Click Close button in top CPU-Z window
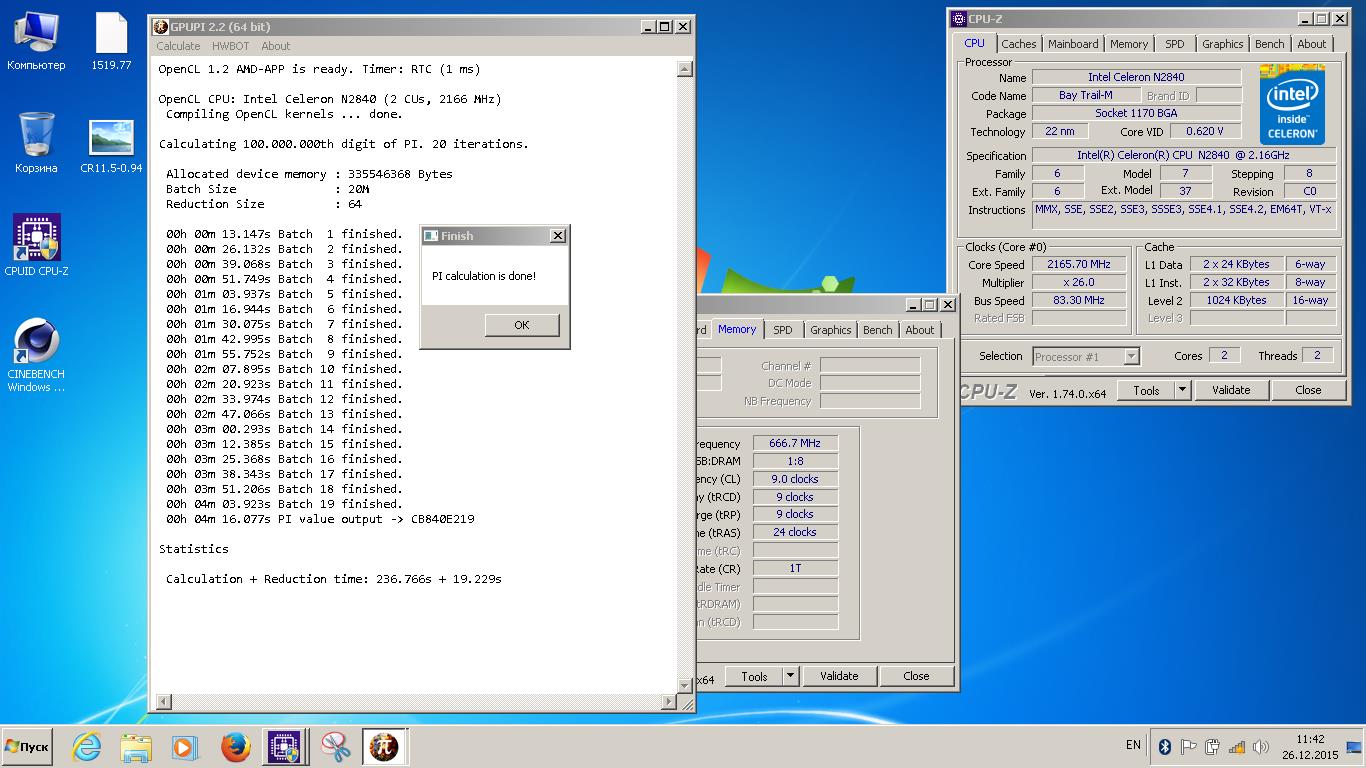Screen dimensions: 1366x768 pos(1308,390)
